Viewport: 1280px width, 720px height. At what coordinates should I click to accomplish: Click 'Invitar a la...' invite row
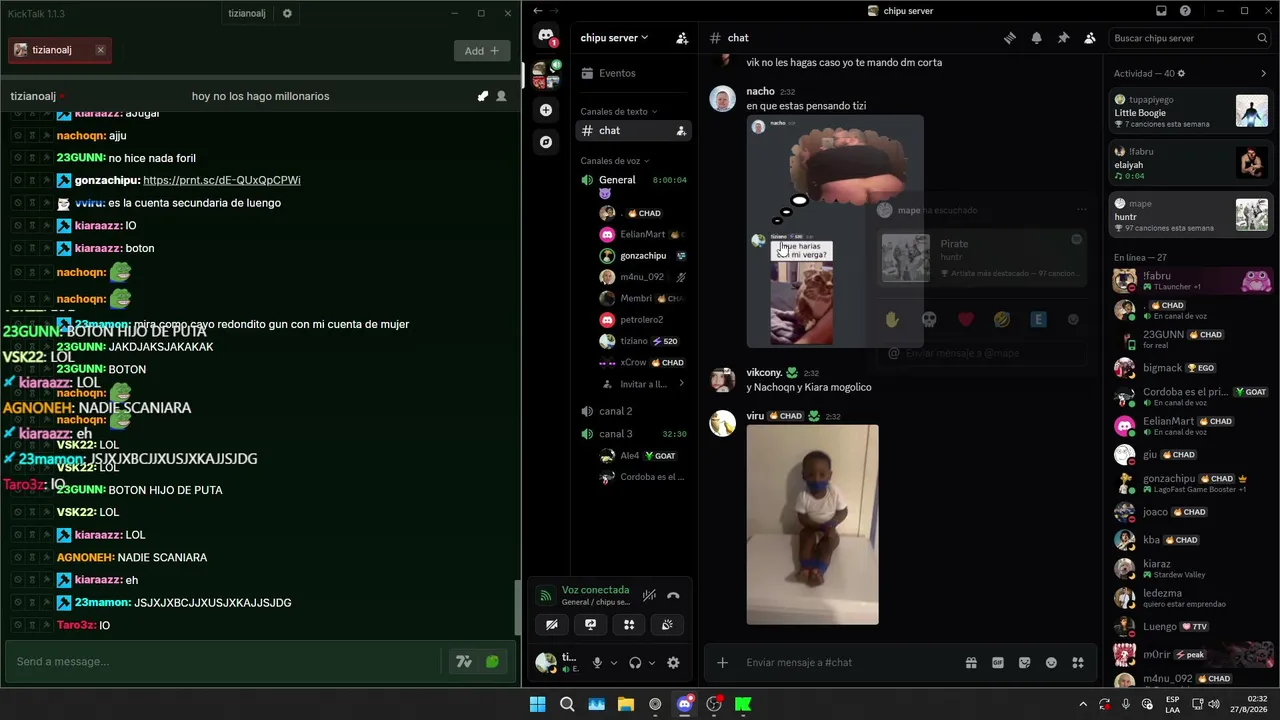(643, 384)
